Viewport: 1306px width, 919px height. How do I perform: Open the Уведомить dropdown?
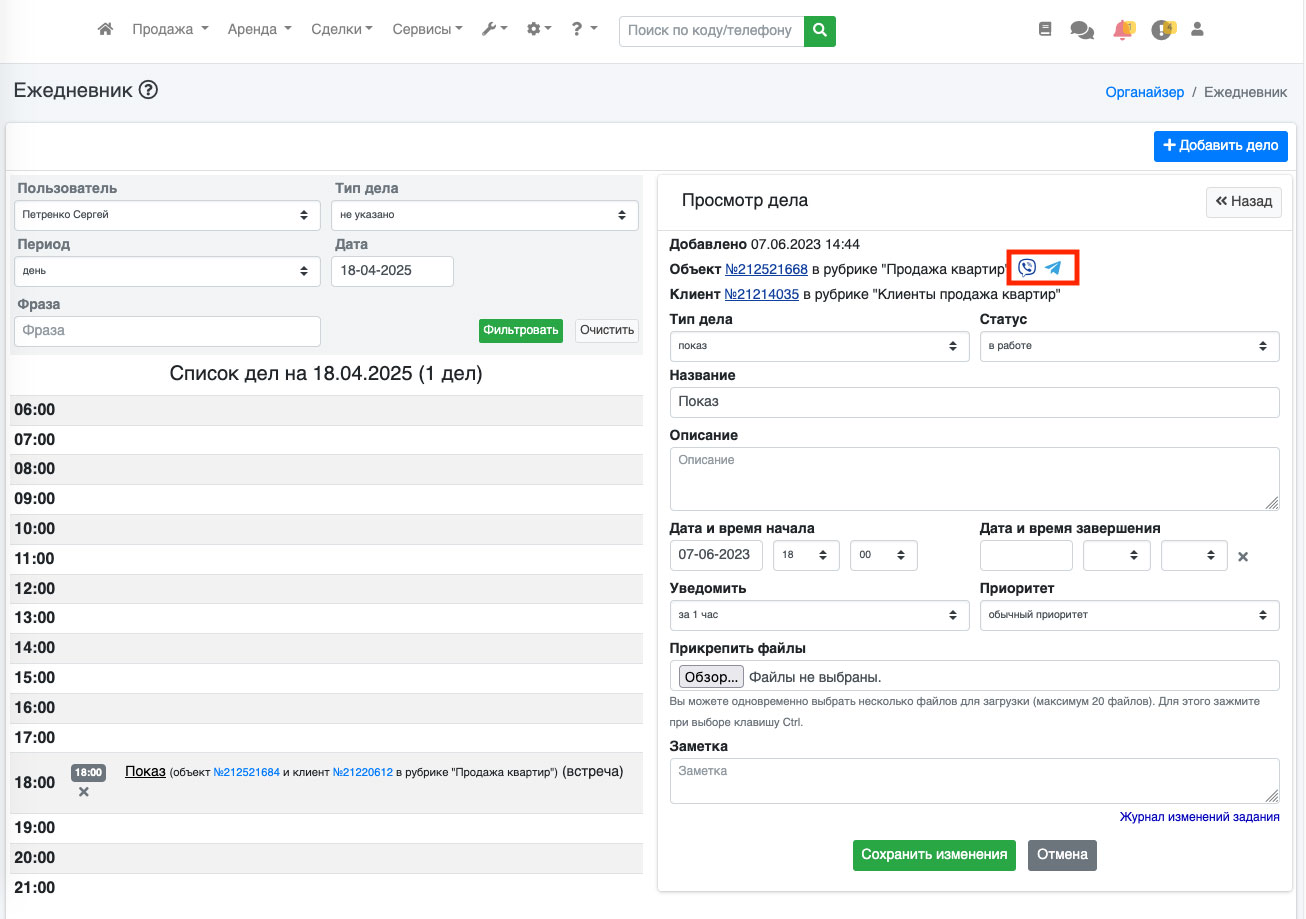(x=819, y=615)
